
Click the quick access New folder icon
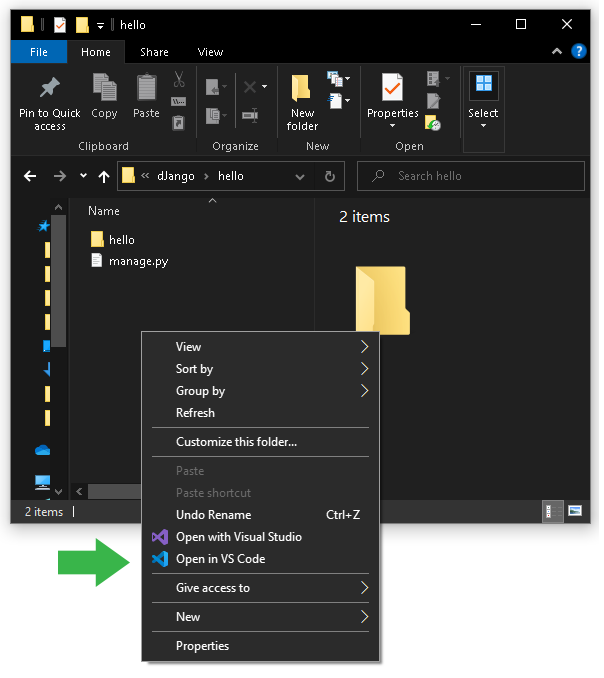click(83, 26)
